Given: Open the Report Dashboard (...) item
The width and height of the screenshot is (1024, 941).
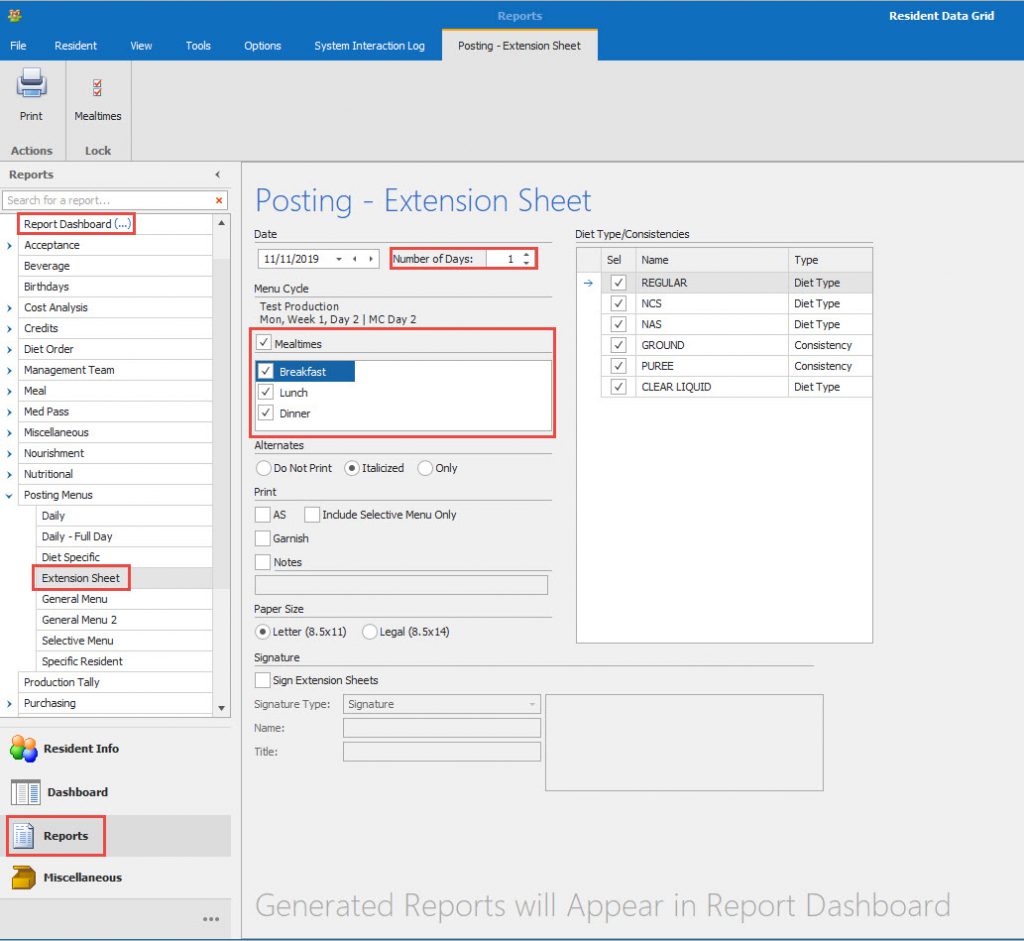Looking at the screenshot, I should 77,224.
